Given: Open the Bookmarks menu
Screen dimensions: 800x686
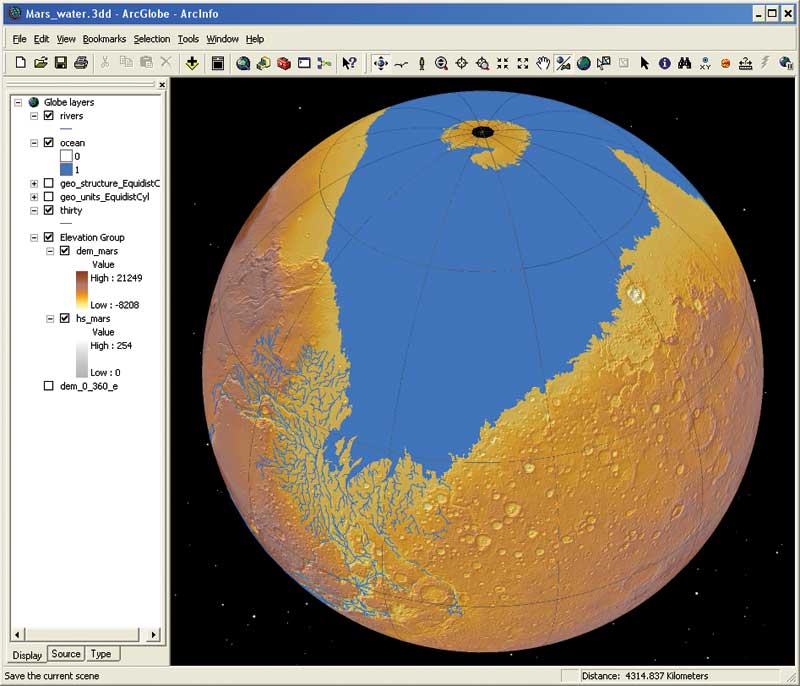Looking at the screenshot, I should pyautogui.click(x=104, y=39).
